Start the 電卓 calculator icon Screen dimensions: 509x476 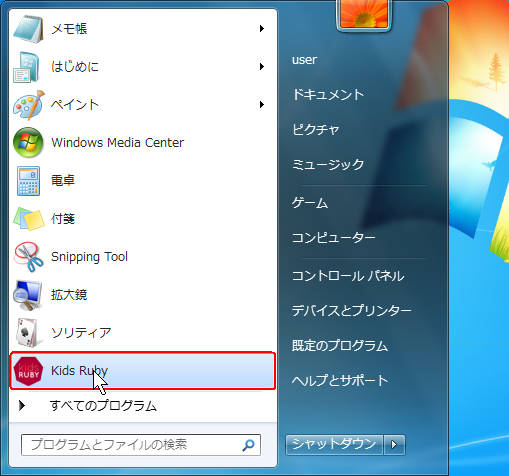[28, 181]
